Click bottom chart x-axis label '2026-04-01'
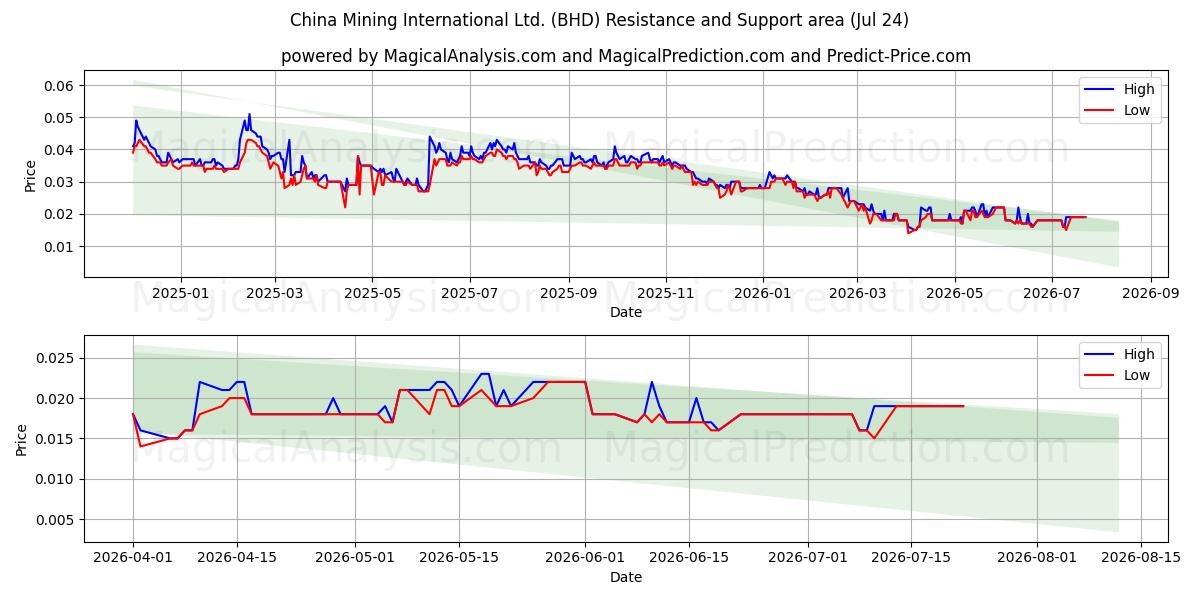 [133, 559]
